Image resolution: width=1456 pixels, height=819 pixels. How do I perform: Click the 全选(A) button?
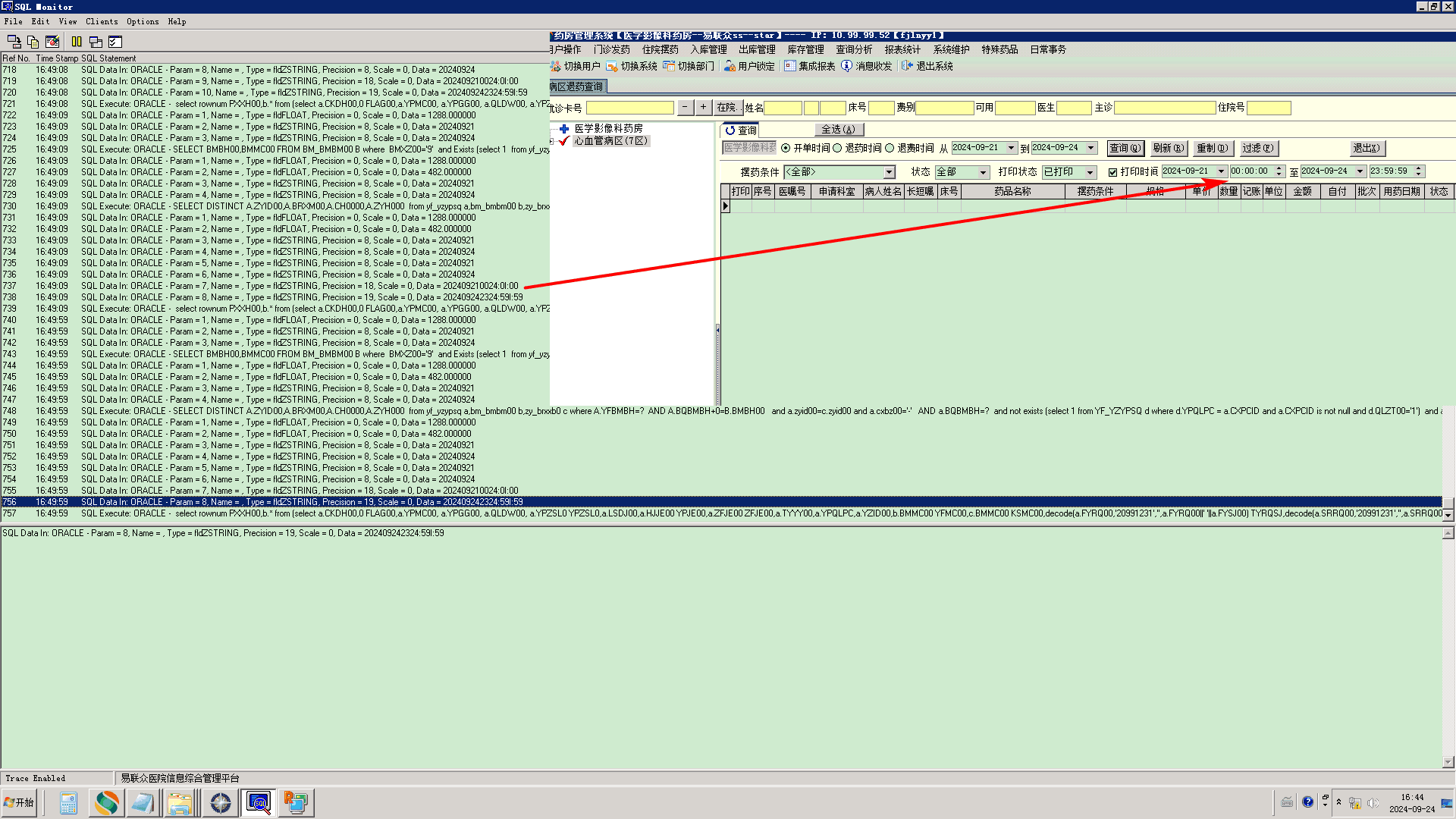(838, 130)
